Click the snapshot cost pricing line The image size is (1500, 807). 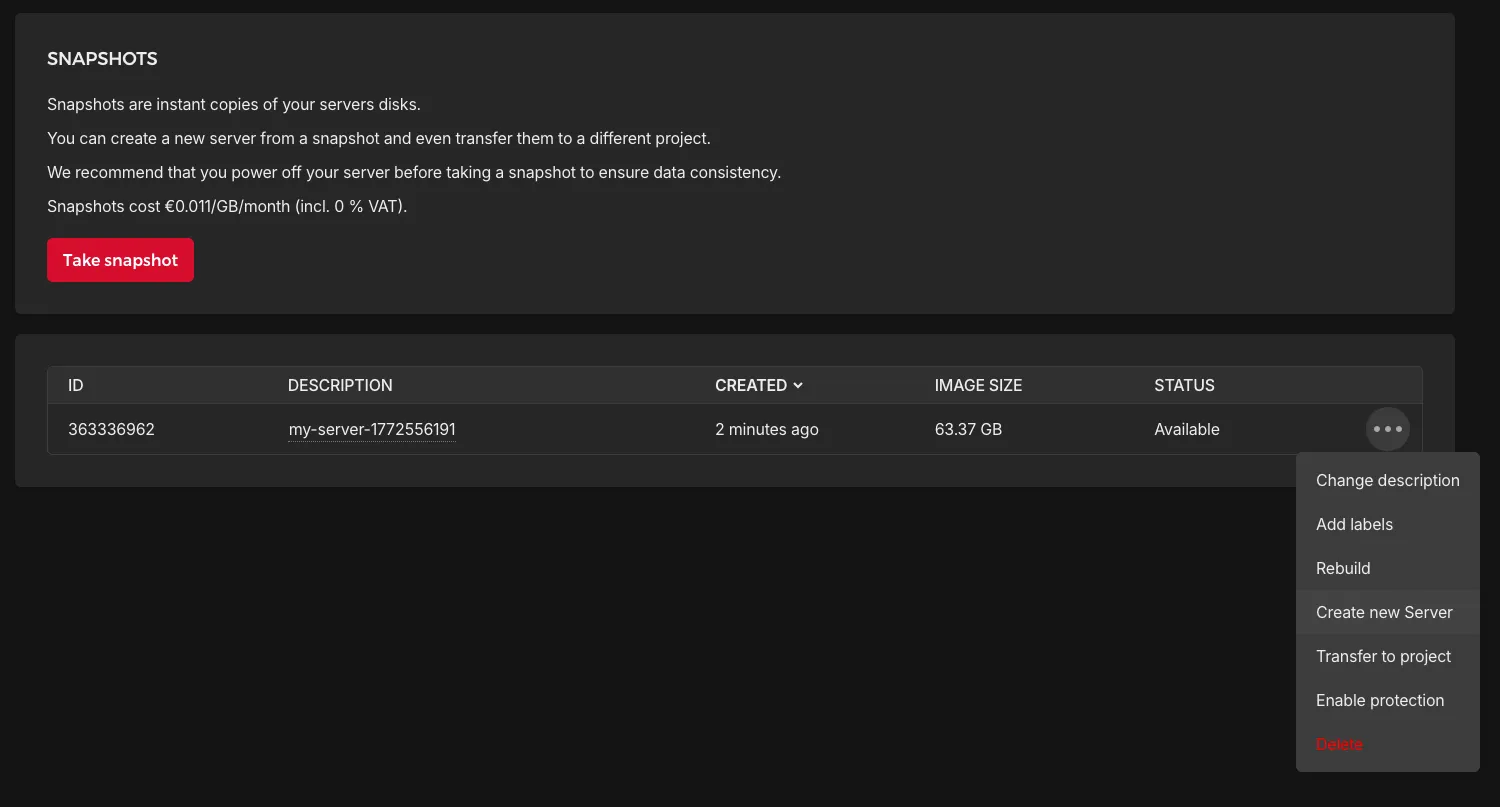(x=227, y=207)
